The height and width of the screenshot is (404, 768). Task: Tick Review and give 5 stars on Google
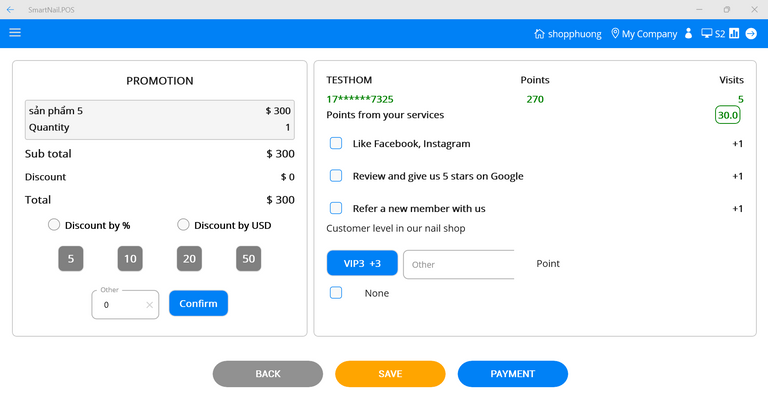(x=336, y=176)
